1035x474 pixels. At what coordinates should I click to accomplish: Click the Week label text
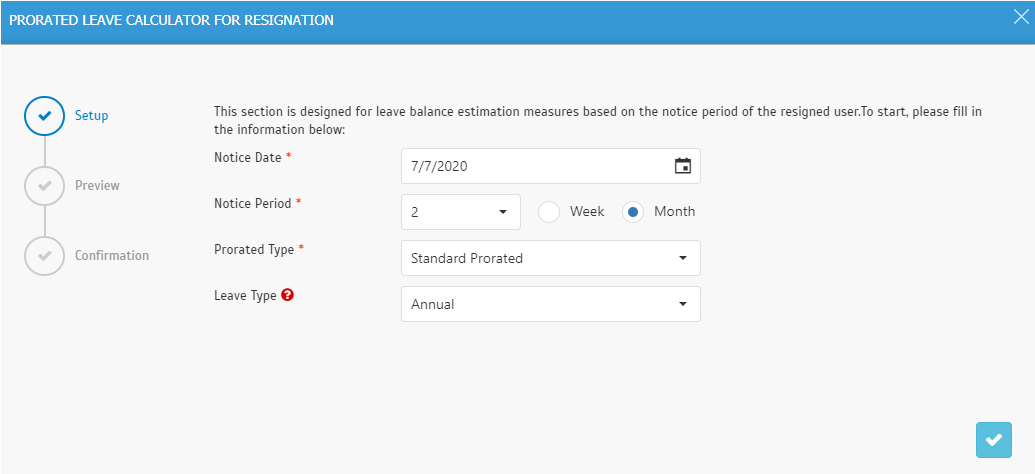click(x=587, y=212)
